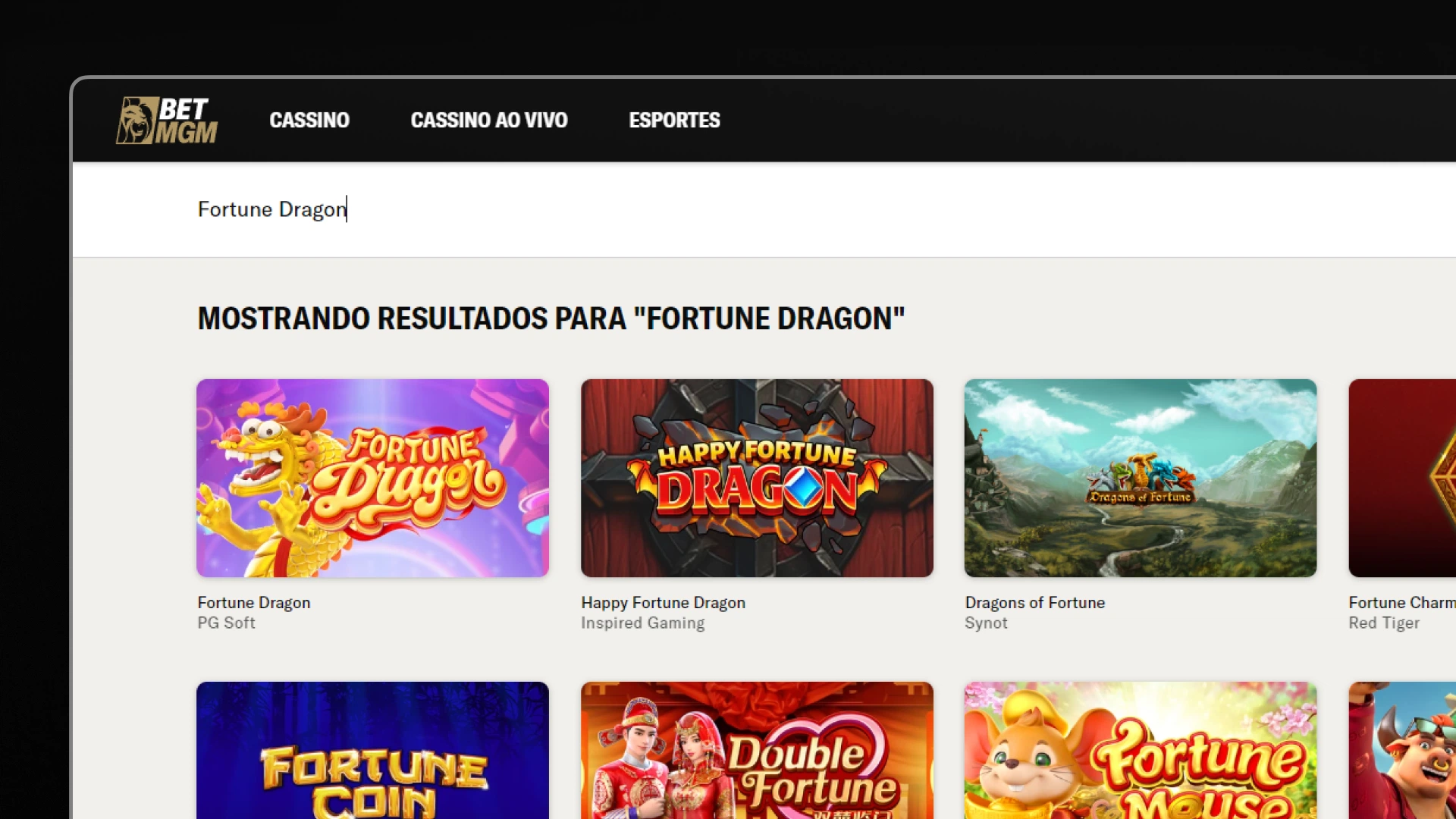Click the Mostrando Resultados Para heading
The height and width of the screenshot is (819, 1456).
tap(551, 318)
